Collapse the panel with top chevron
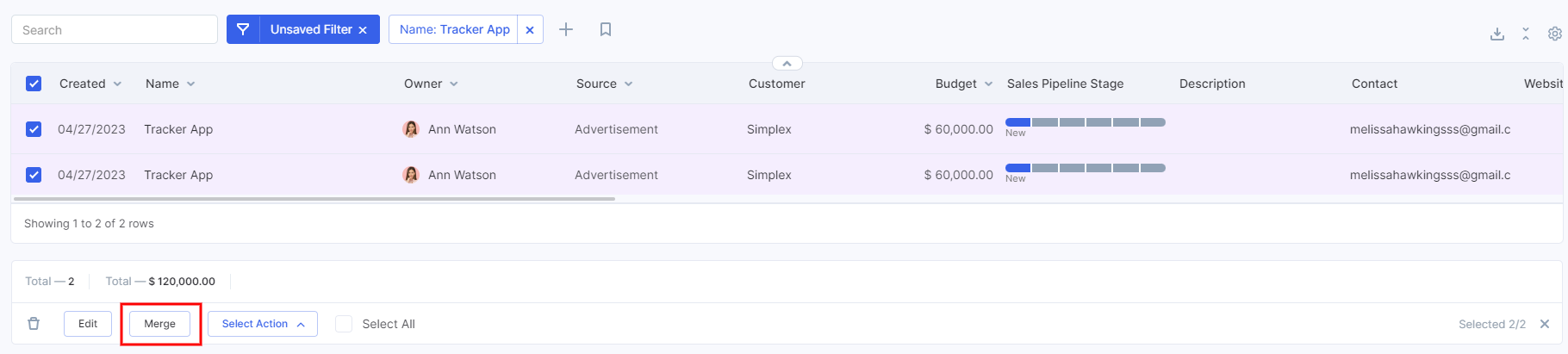1568x354 pixels. click(x=787, y=63)
